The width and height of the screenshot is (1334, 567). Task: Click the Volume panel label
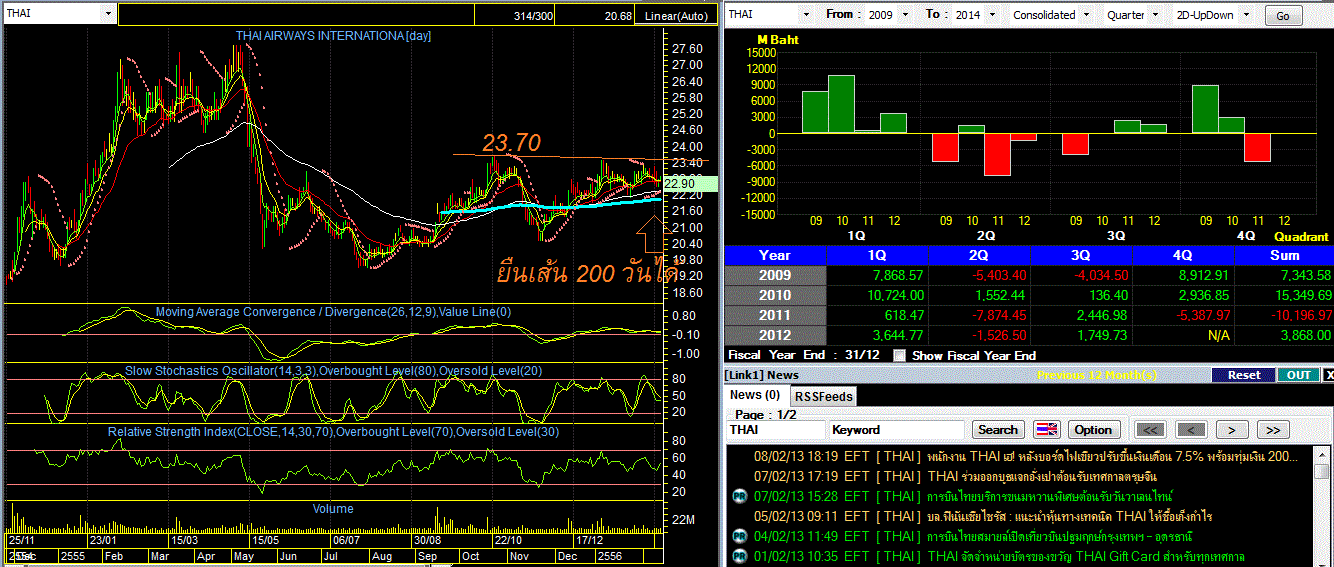tap(331, 508)
